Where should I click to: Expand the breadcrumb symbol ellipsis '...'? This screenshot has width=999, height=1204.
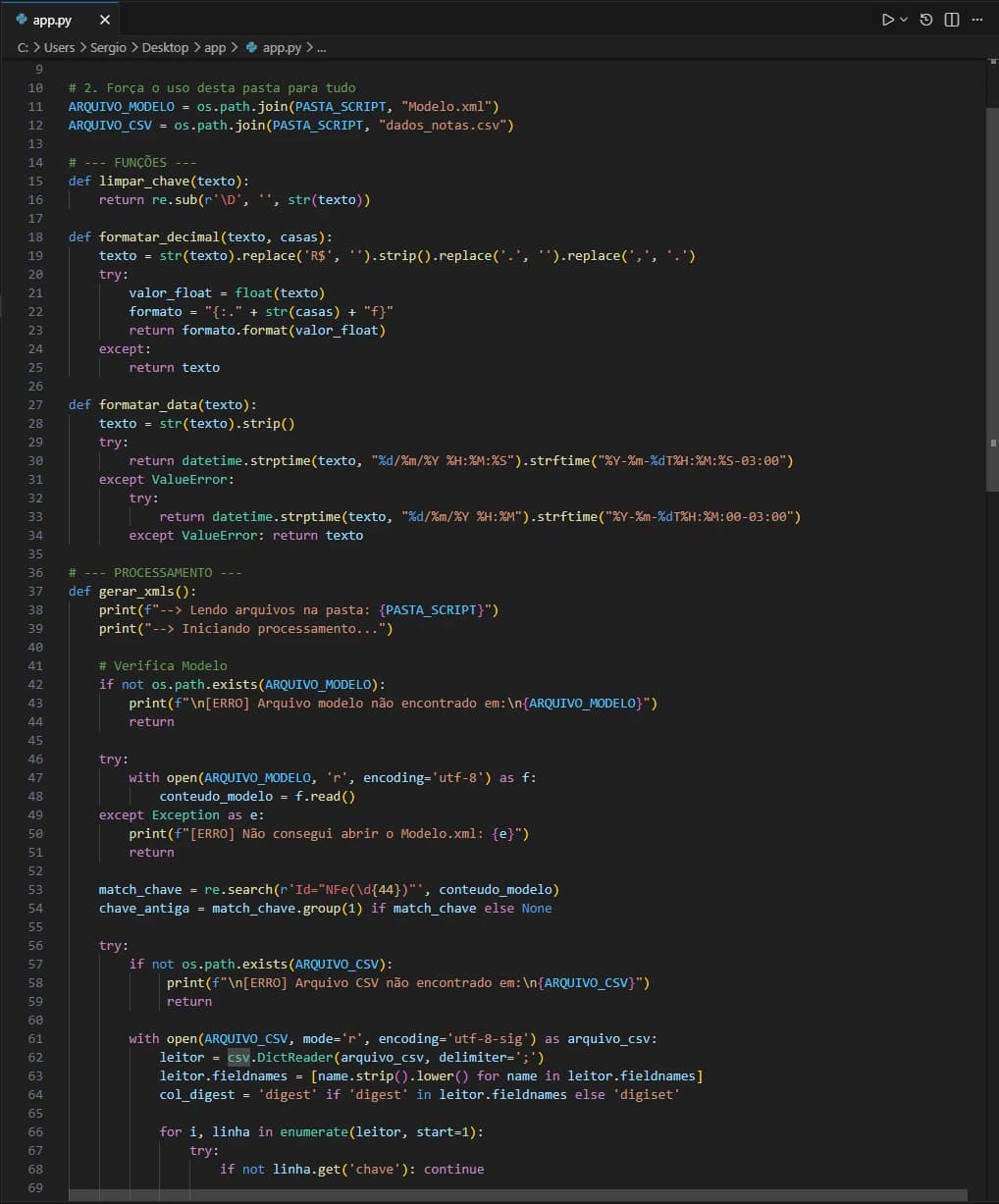(321, 47)
